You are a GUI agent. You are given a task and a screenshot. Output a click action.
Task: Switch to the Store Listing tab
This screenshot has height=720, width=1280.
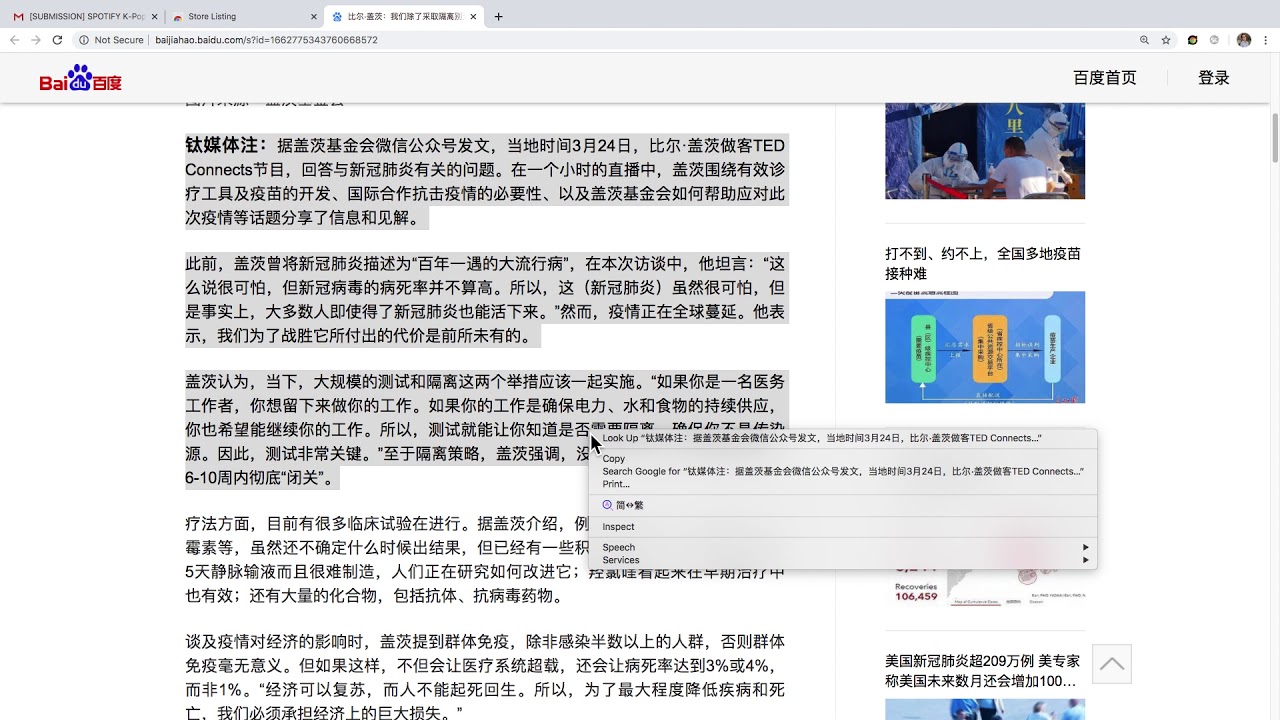point(243,17)
